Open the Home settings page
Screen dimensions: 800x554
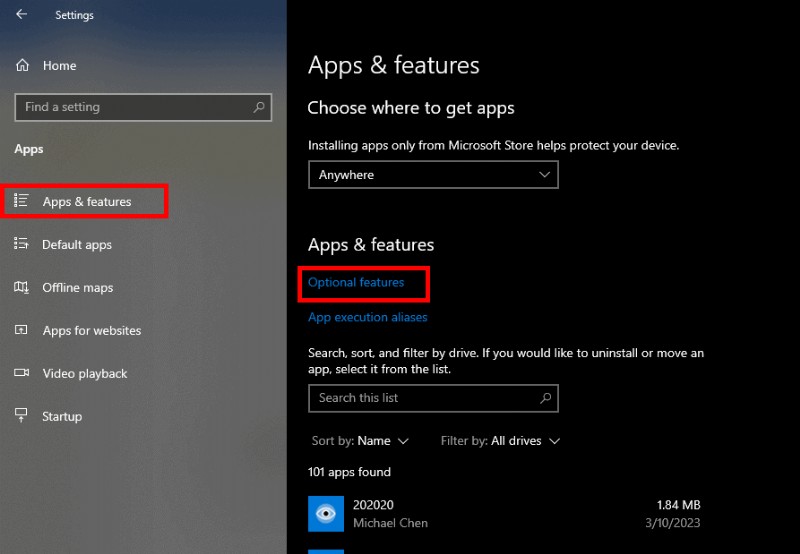click(60, 65)
